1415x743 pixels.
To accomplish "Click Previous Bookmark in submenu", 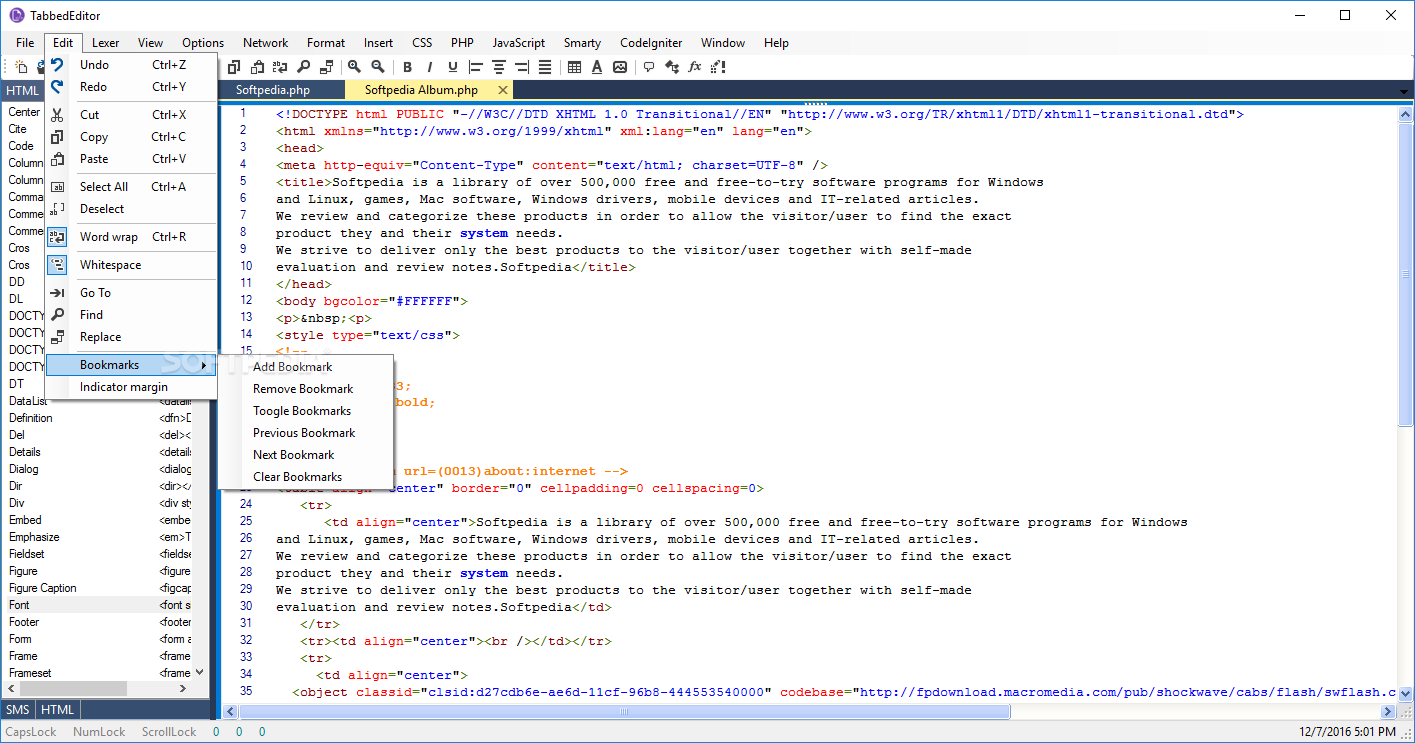I will [304, 433].
